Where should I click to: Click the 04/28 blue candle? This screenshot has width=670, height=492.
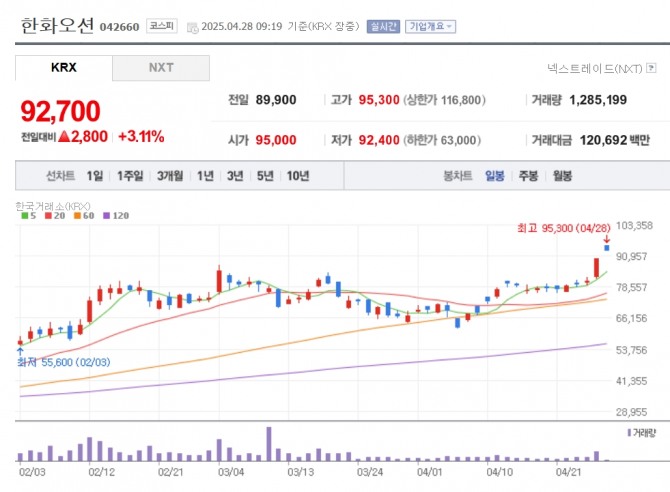606,248
